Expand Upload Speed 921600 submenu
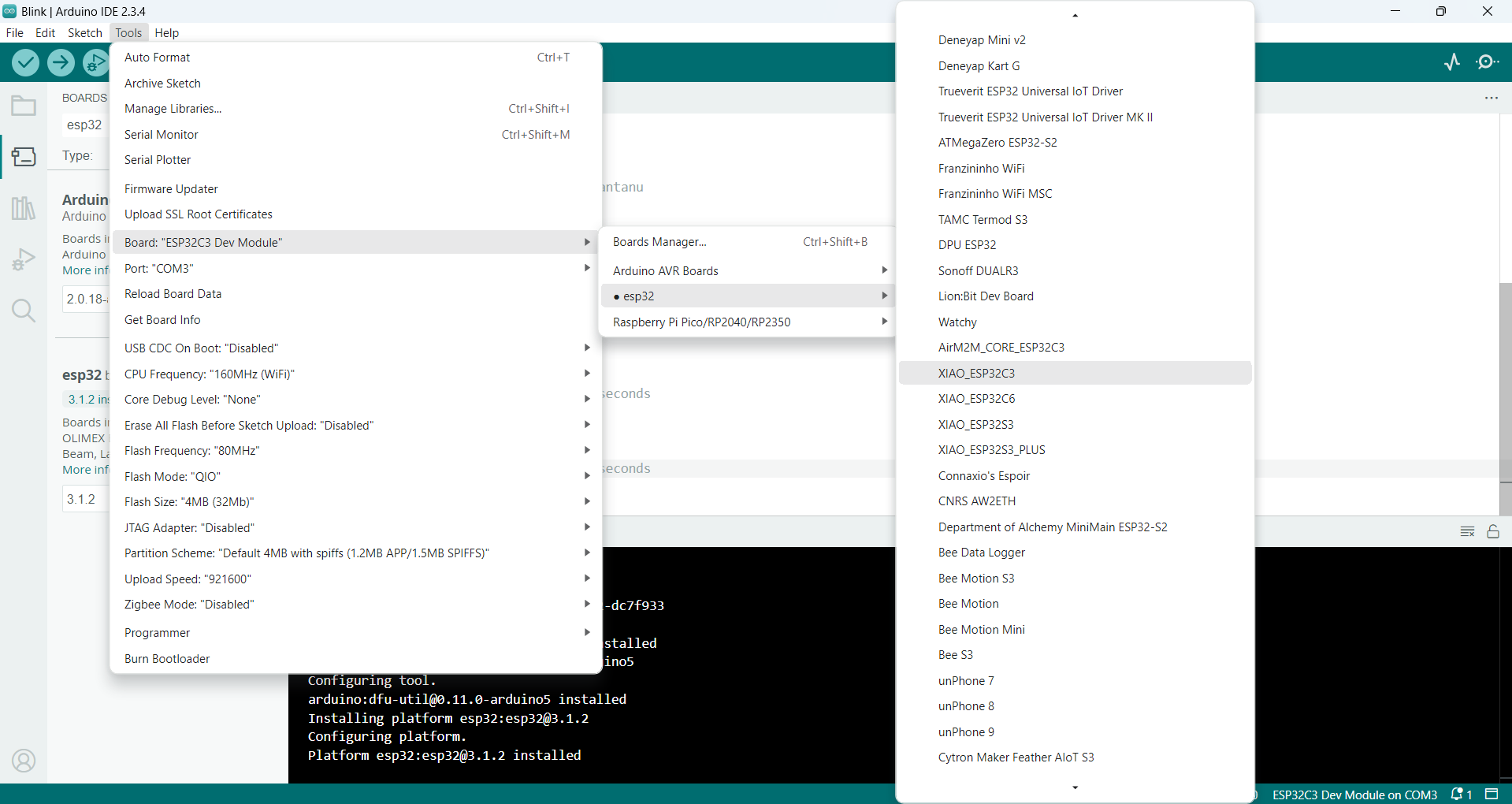 click(x=356, y=579)
